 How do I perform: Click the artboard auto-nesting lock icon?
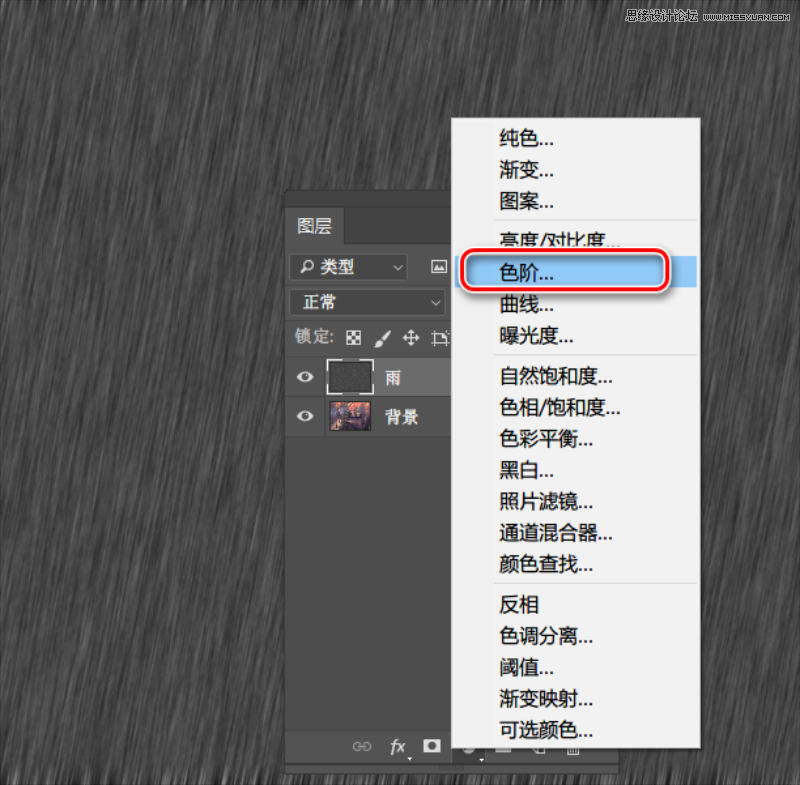tap(440, 338)
